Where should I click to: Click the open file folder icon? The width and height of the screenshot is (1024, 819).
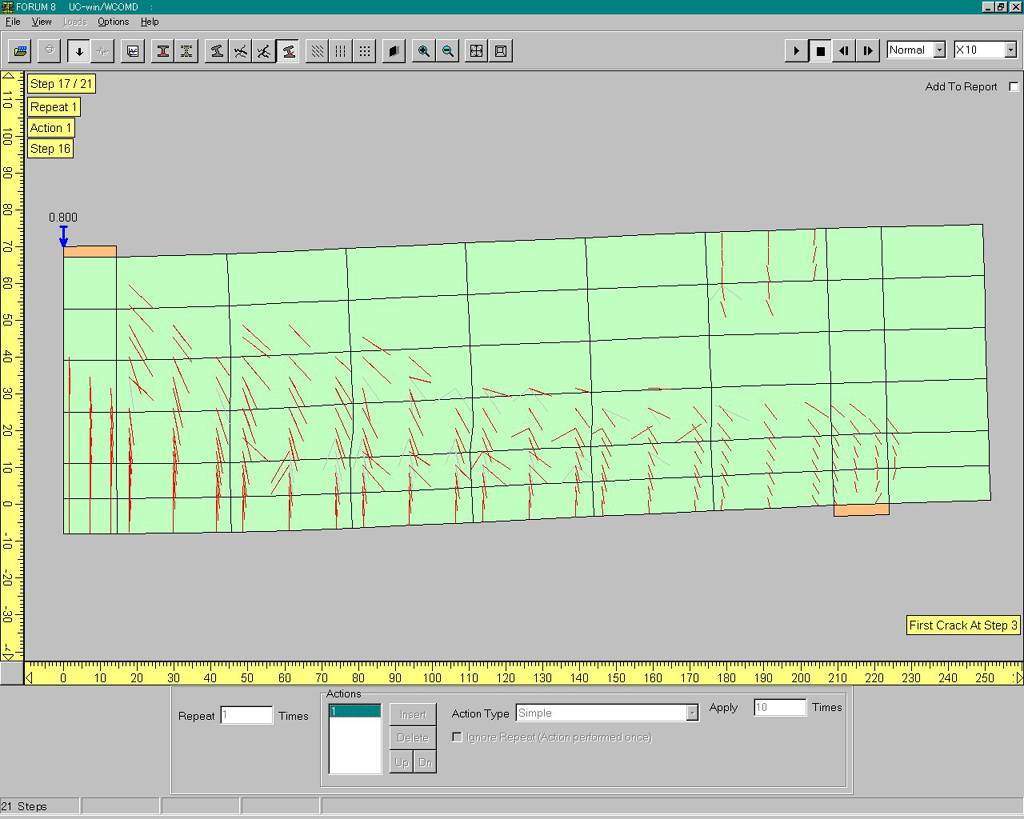click(20, 51)
